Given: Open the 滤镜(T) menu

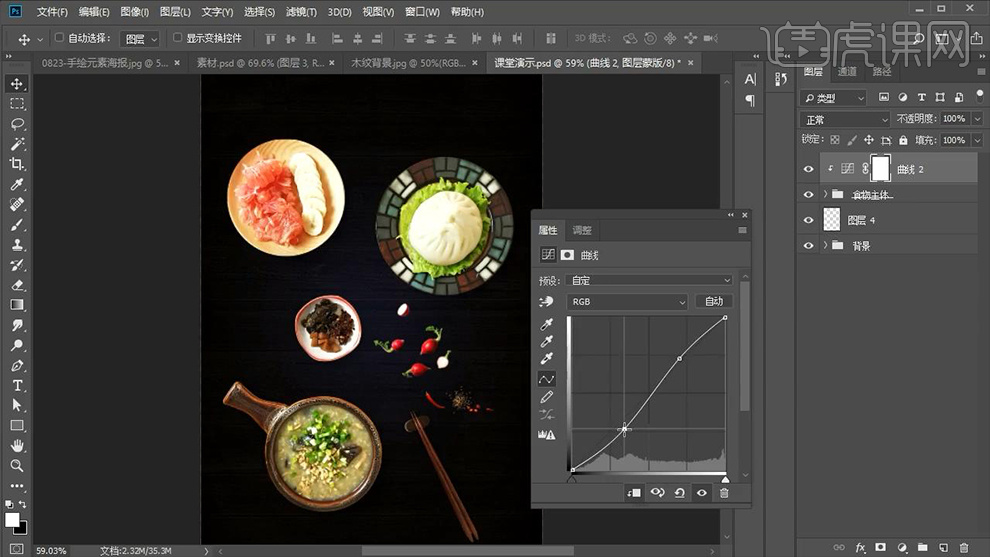Looking at the screenshot, I should pos(301,12).
